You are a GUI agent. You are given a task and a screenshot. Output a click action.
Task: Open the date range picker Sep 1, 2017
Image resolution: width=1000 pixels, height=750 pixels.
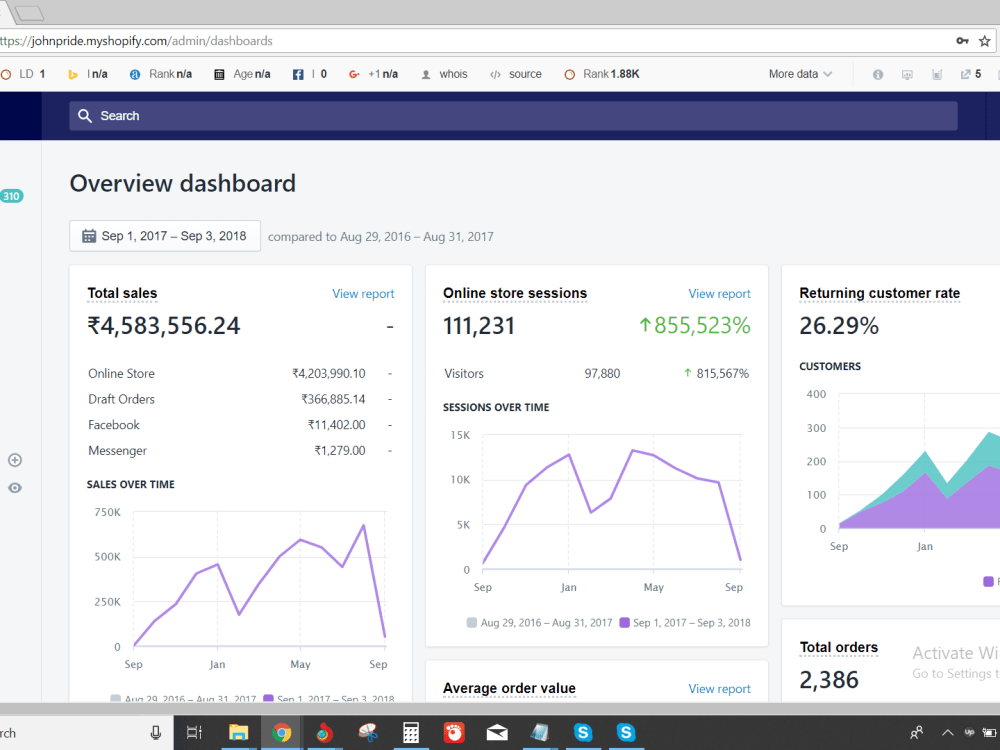[x=165, y=236]
